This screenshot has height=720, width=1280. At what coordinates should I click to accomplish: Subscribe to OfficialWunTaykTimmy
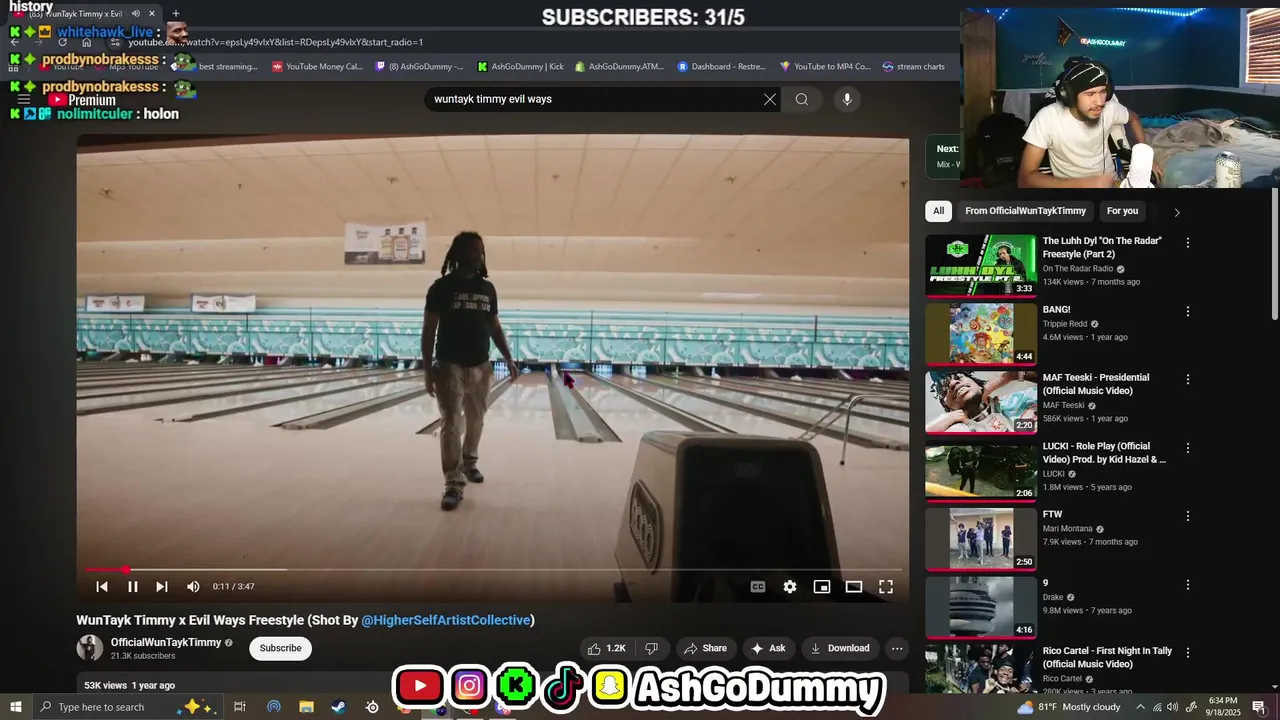280,648
